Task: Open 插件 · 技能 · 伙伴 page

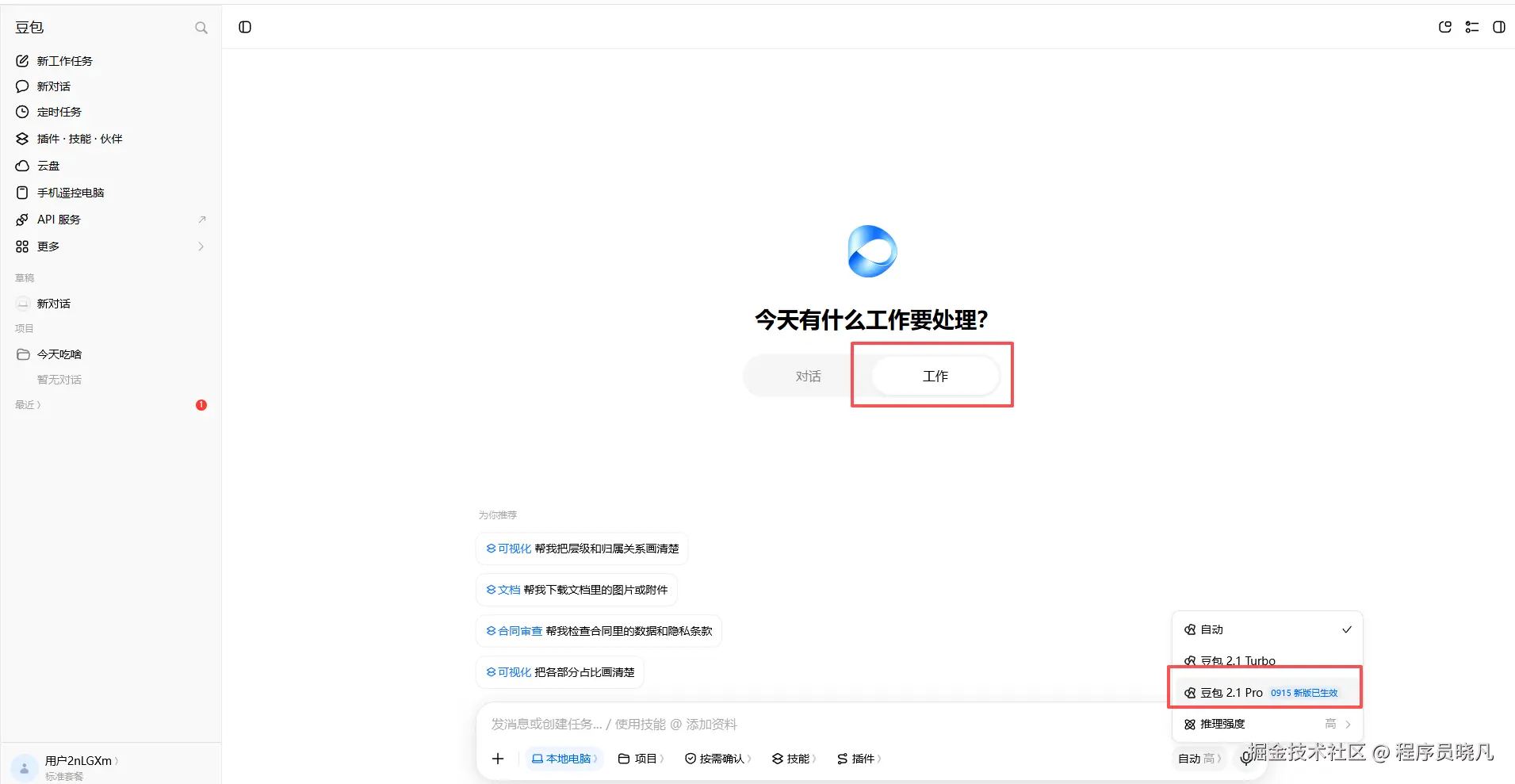Action: click(x=110, y=139)
